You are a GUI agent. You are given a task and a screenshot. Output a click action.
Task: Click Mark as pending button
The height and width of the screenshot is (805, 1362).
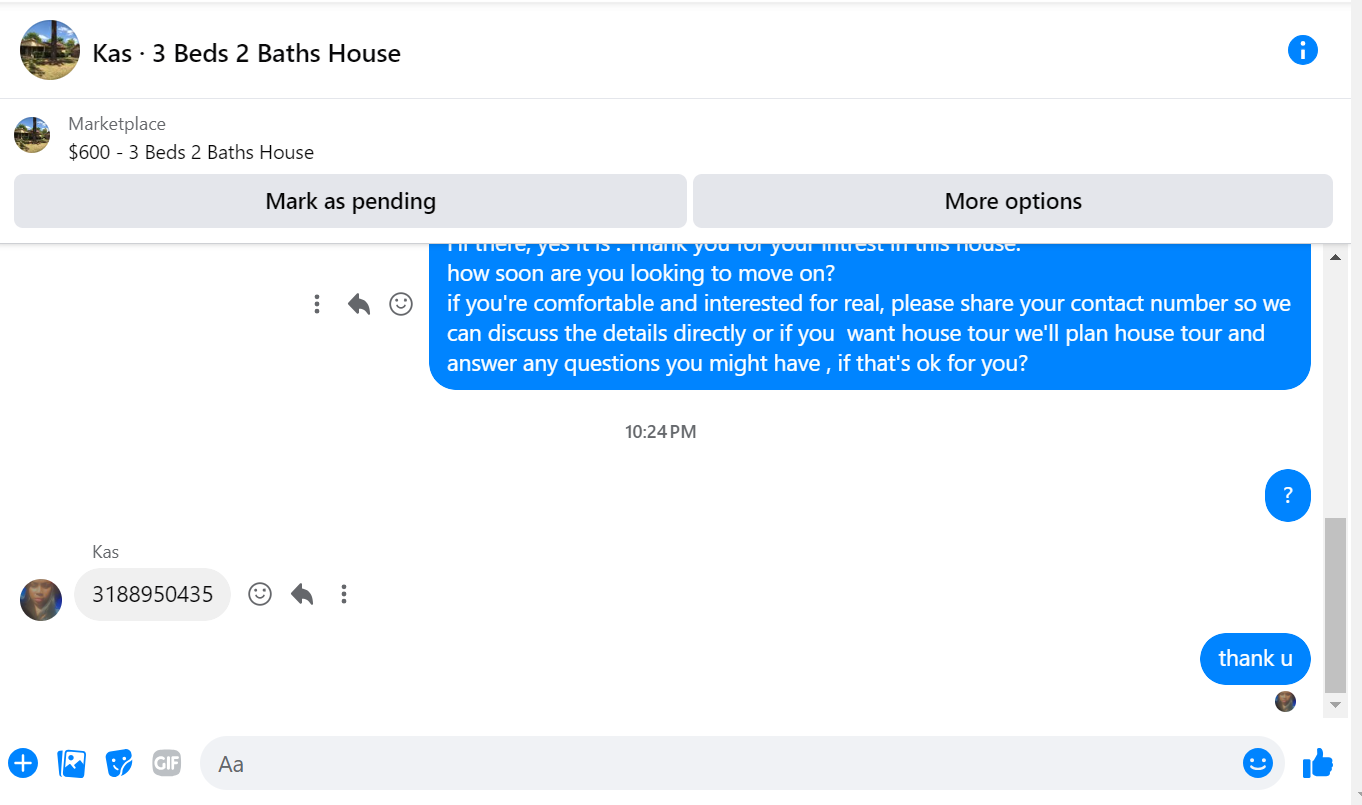tap(350, 201)
